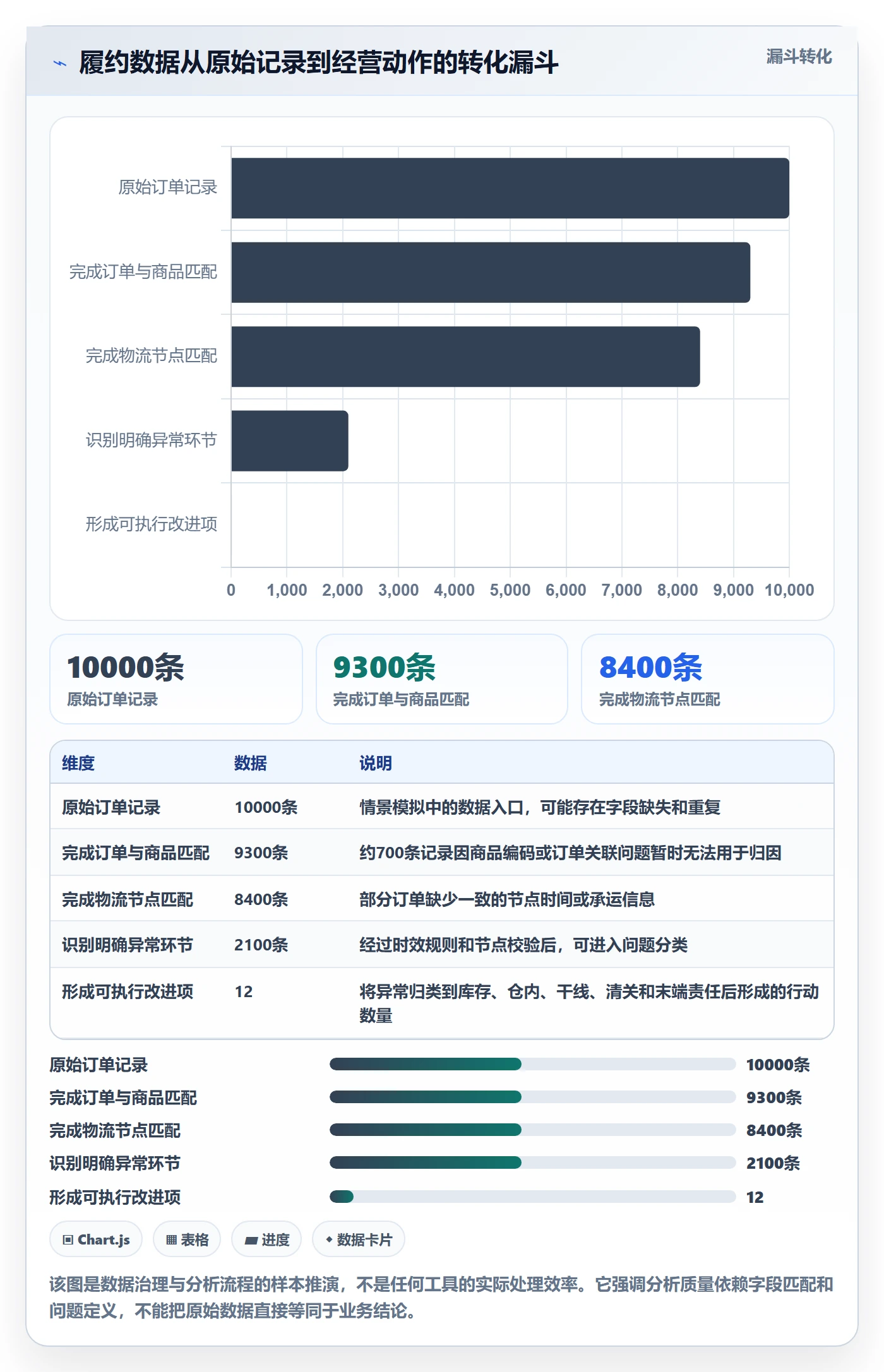Click the 数据 column header

point(251,763)
